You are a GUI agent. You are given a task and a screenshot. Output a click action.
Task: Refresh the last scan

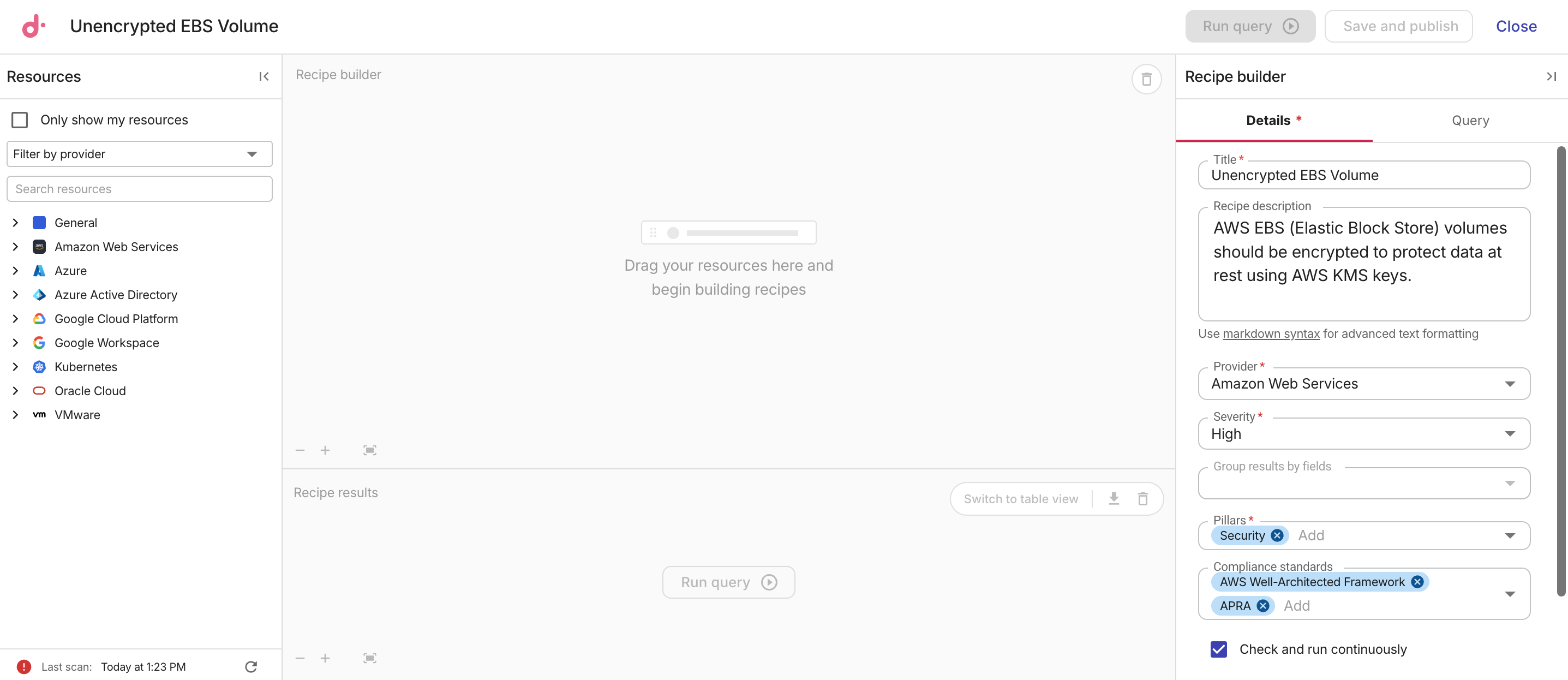[x=250, y=666]
